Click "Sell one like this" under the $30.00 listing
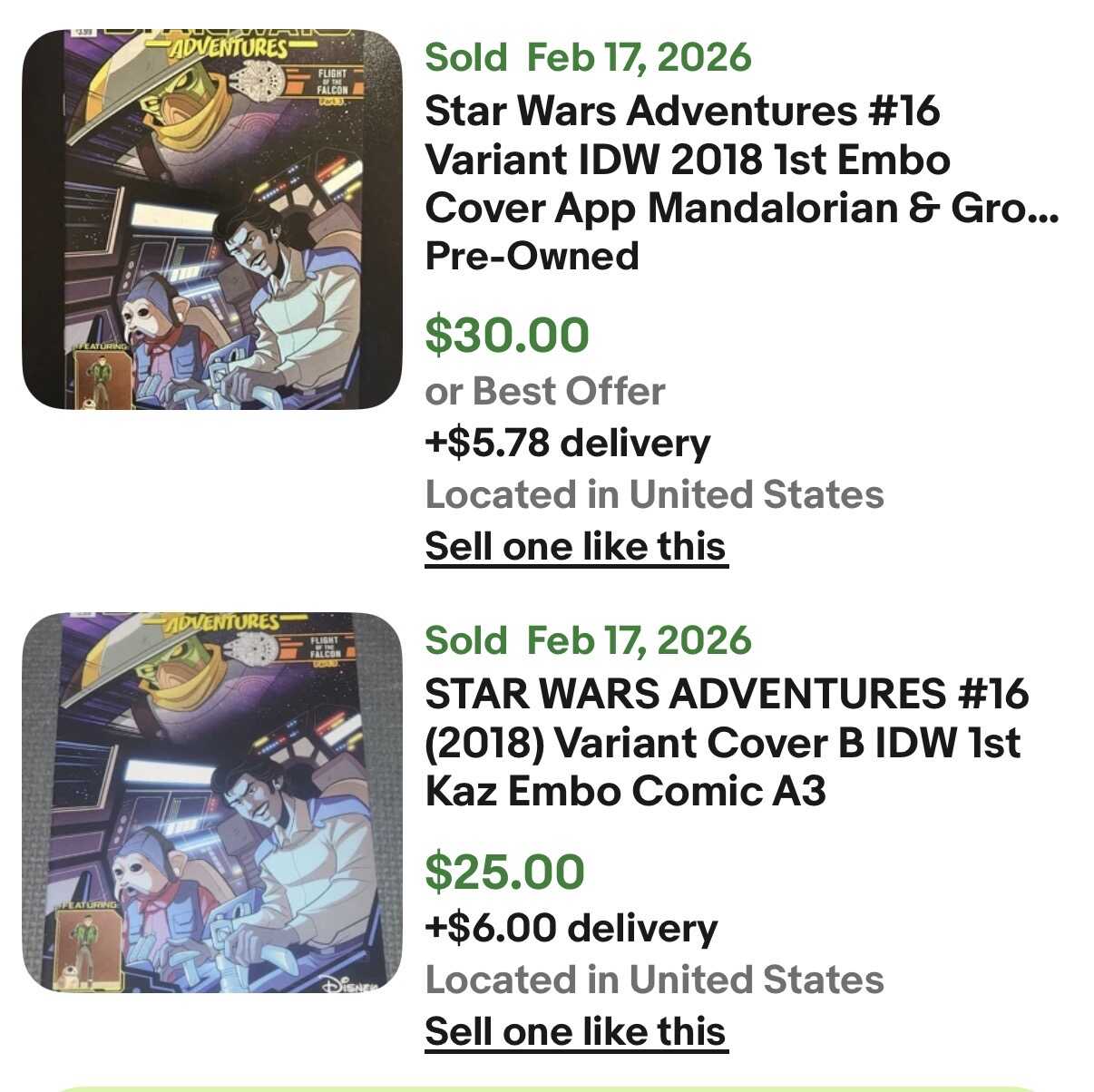This screenshot has width=1094, height=1092. coord(576,547)
